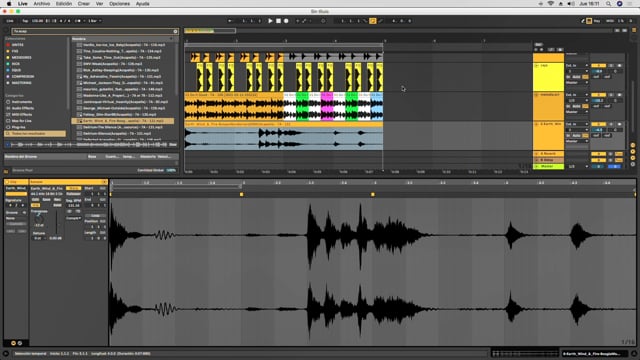Select the Rick_Astley-Sleeping acapella file
This screenshot has height=360, width=640.
[122, 70]
